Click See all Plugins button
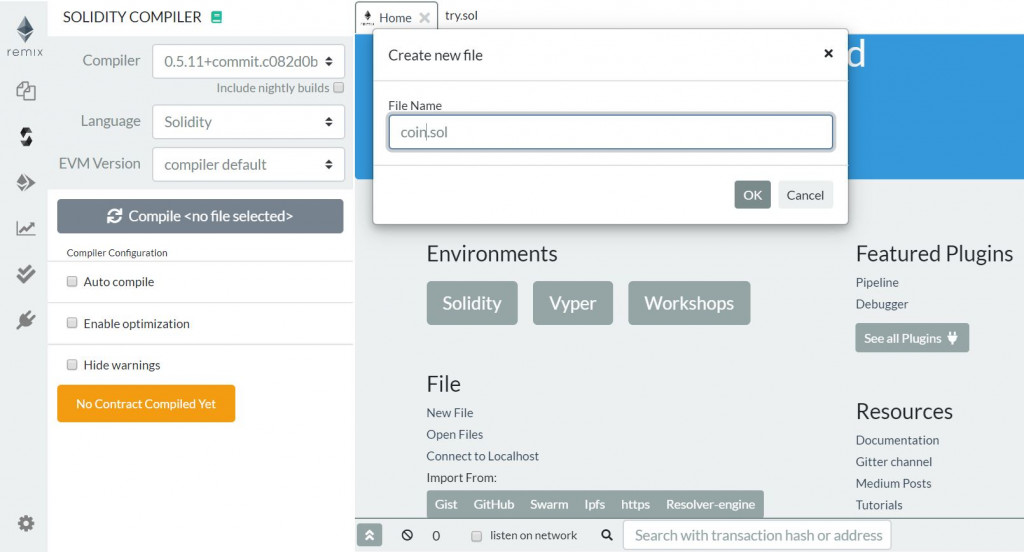 coord(912,338)
